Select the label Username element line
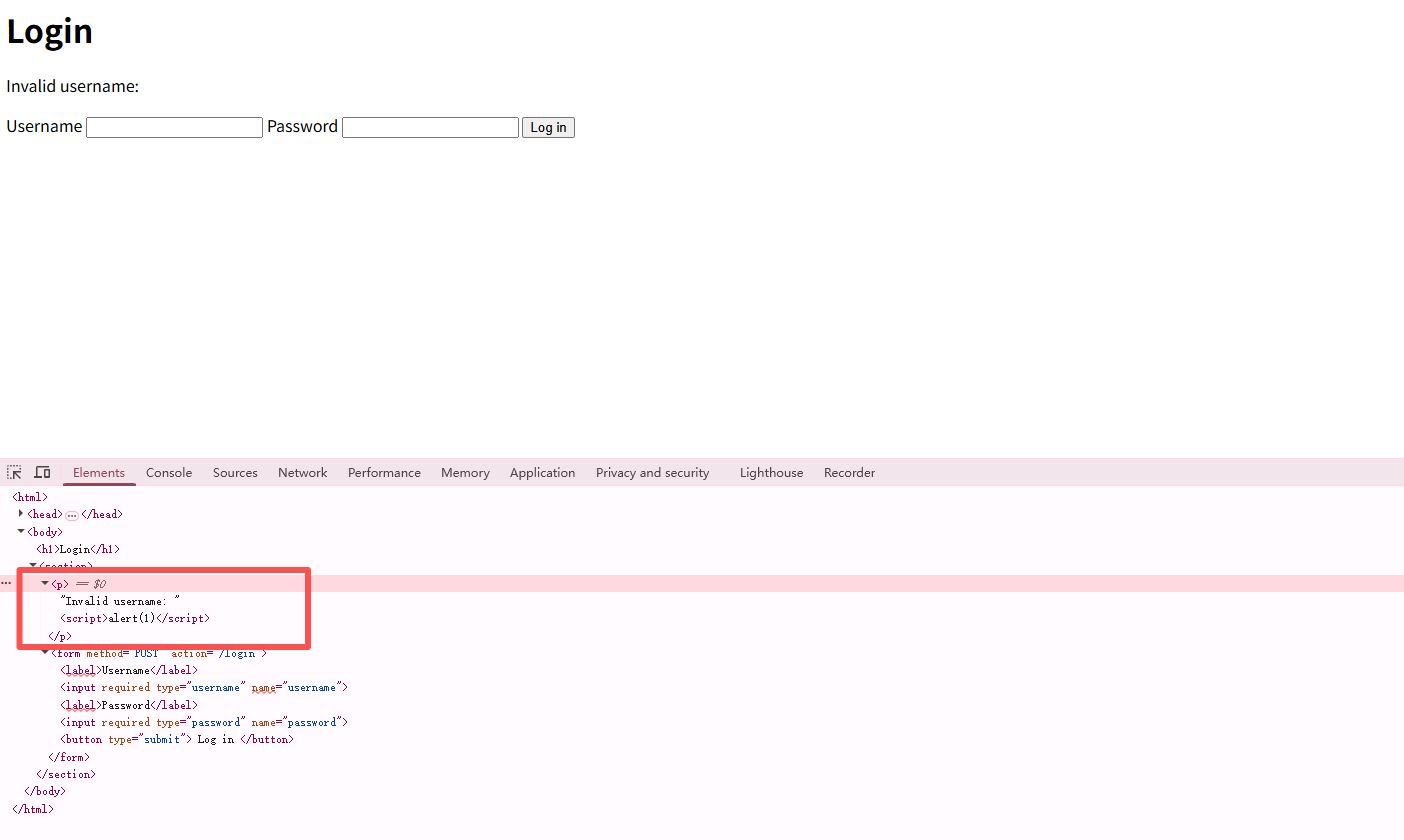The image size is (1404, 840). point(129,670)
